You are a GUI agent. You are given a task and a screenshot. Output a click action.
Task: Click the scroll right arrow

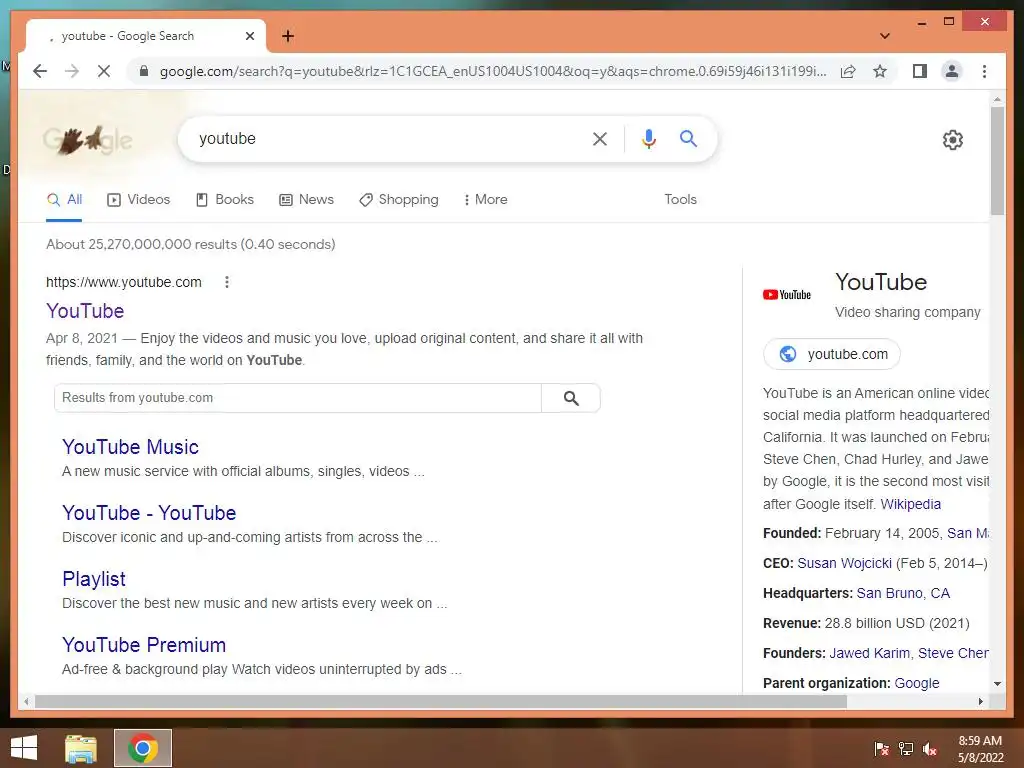click(980, 702)
